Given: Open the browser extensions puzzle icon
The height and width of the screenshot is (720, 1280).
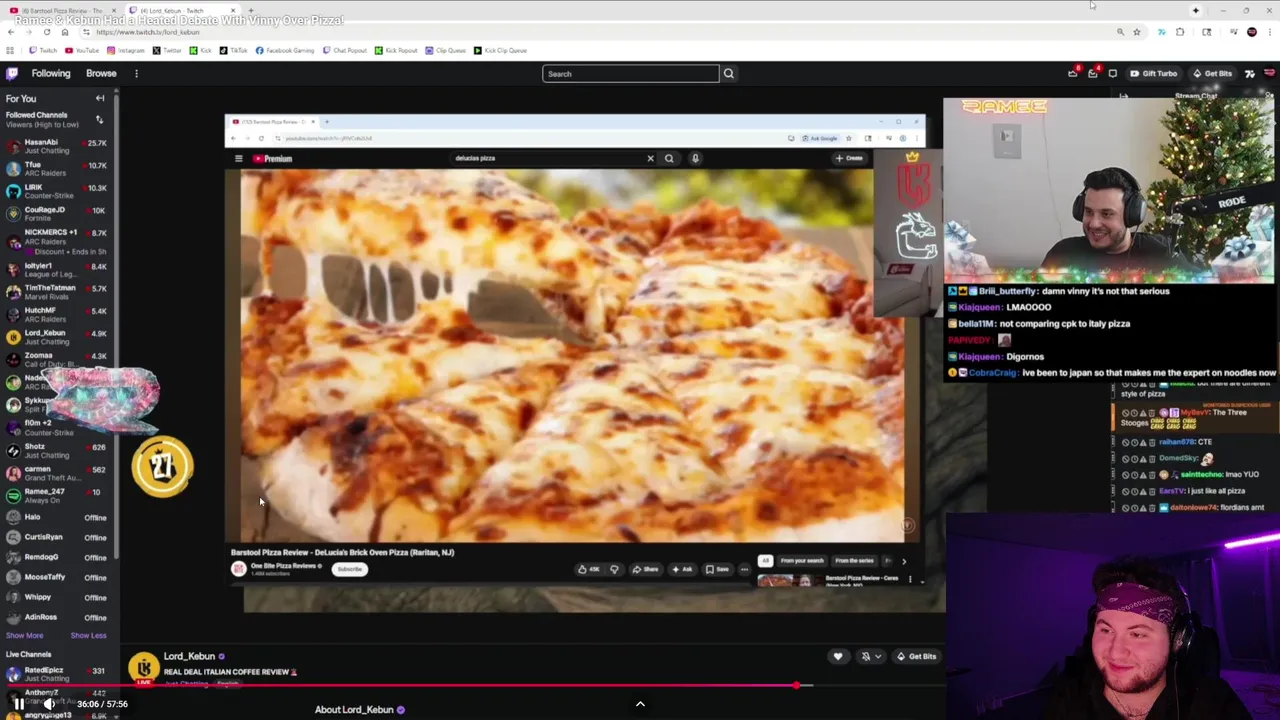Looking at the screenshot, I should click(x=1180, y=32).
